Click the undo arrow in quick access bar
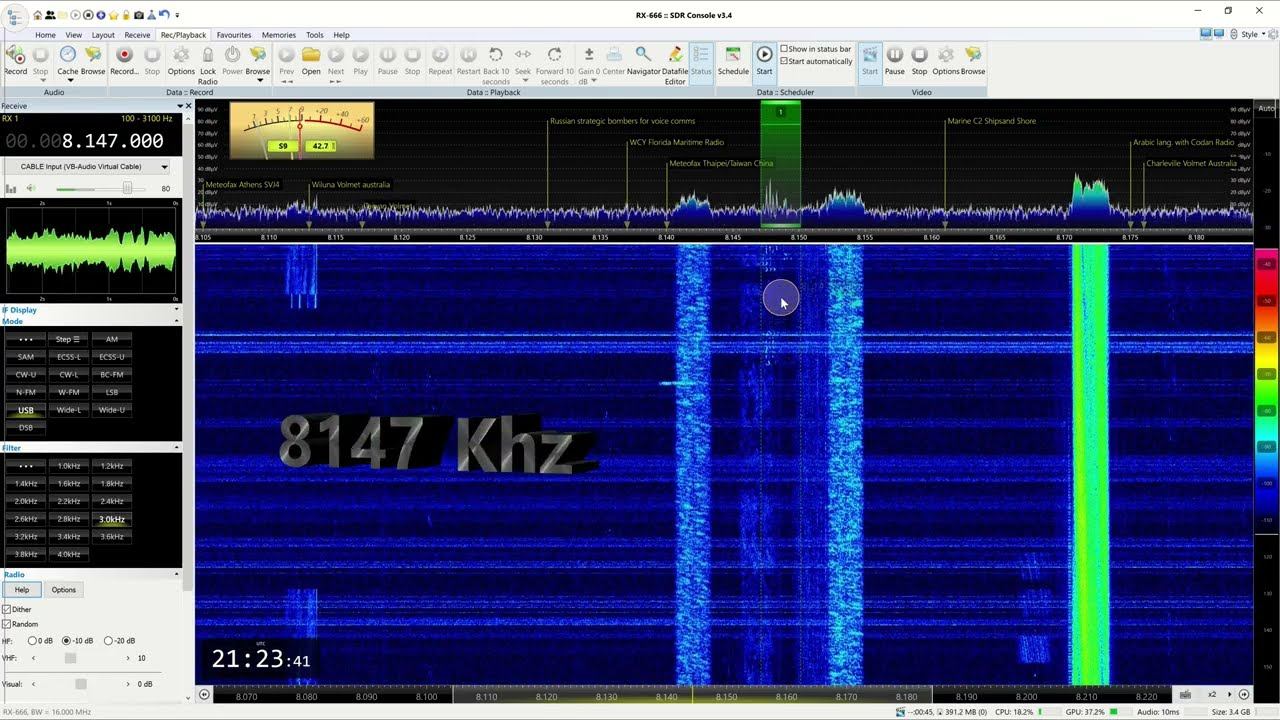The height and width of the screenshot is (720, 1280). coord(163,15)
